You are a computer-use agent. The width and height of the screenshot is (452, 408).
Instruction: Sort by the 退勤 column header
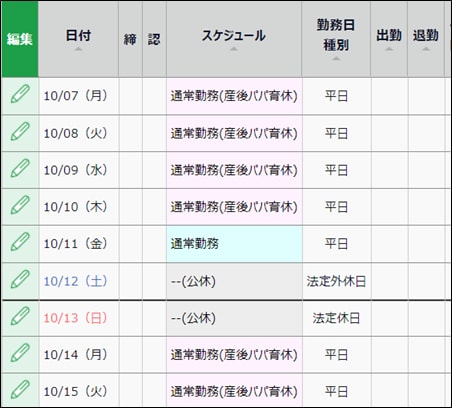pyautogui.click(x=426, y=39)
